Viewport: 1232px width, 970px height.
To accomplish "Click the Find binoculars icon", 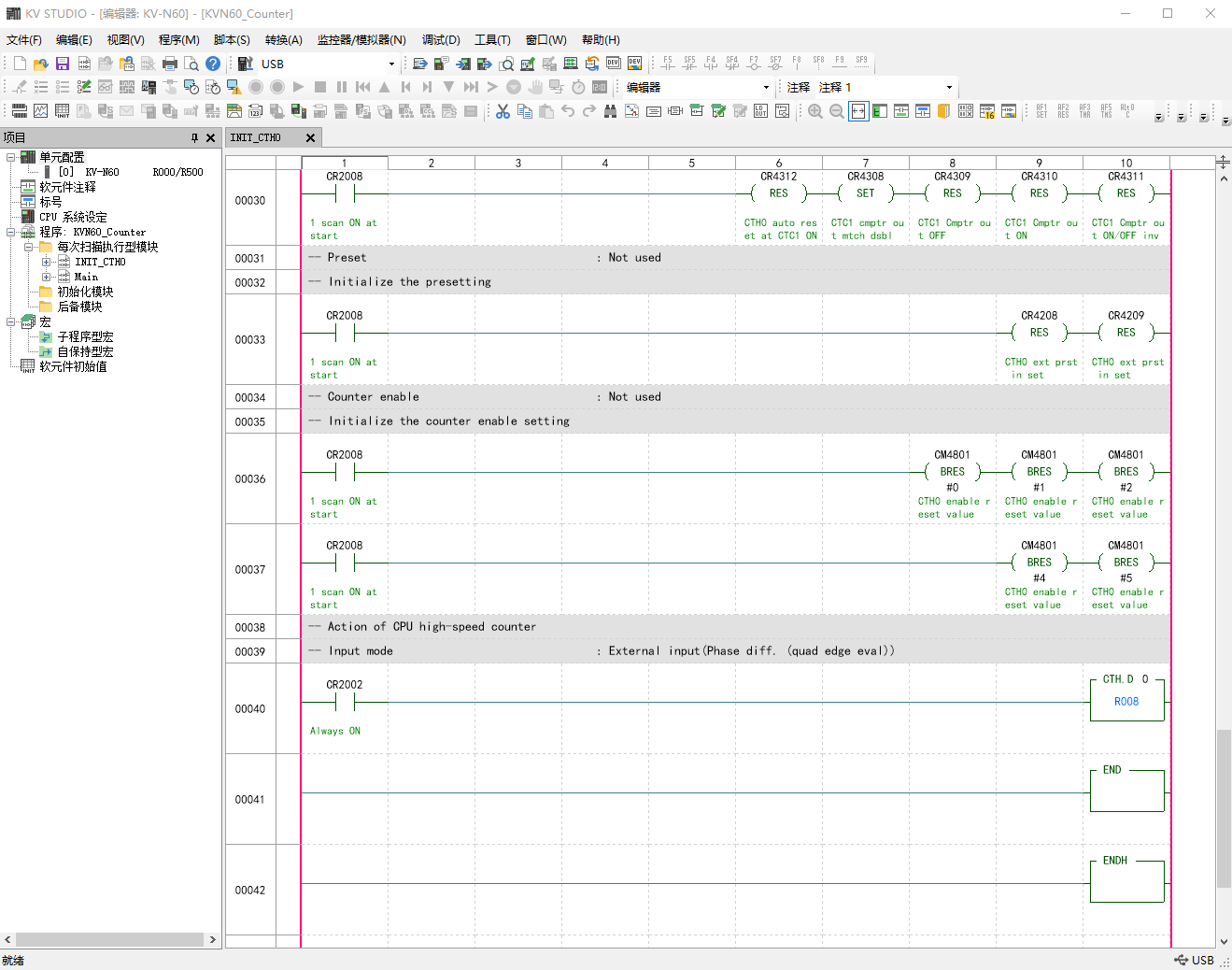I will pos(610,111).
